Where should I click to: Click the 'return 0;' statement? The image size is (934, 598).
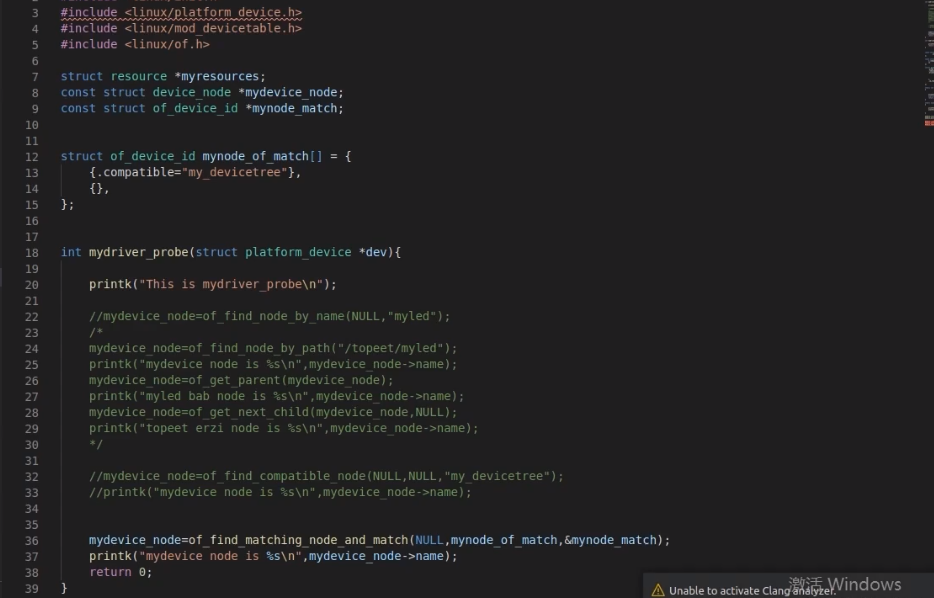click(121, 572)
